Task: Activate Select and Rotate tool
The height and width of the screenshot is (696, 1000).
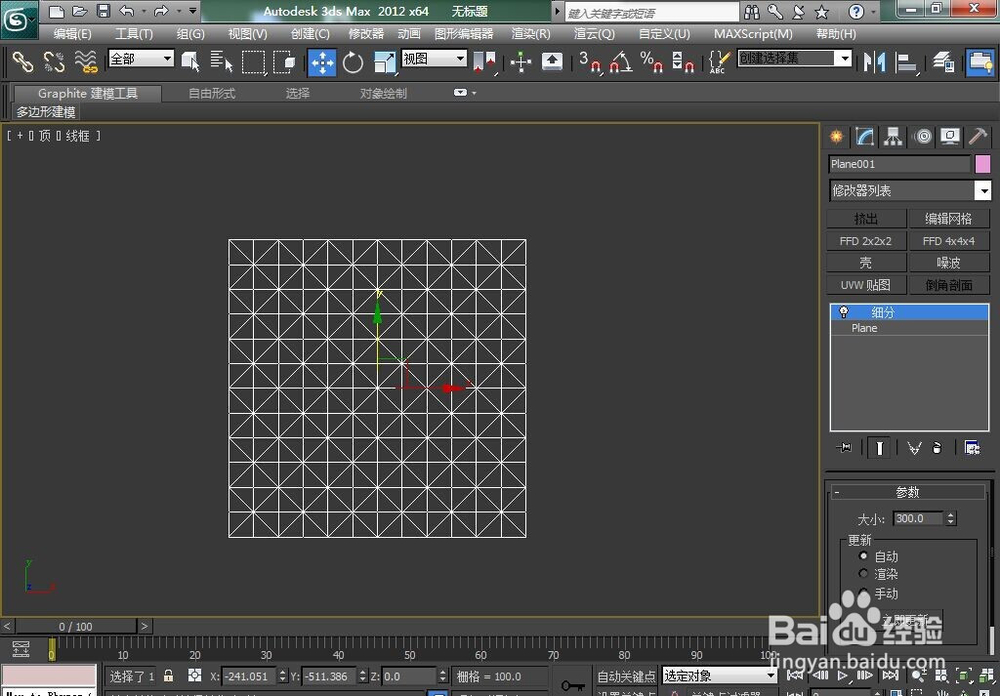Action: [x=353, y=63]
